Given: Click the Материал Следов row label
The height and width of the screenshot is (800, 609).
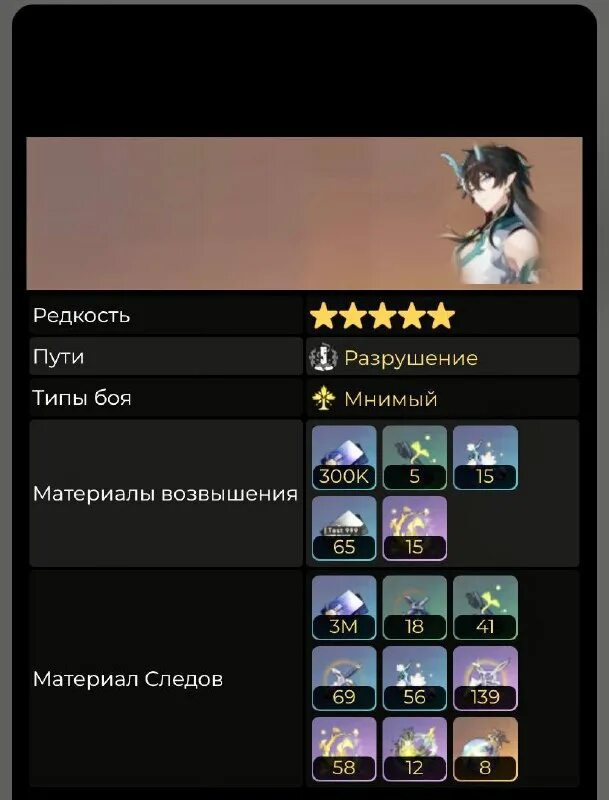Looking at the screenshot, I should (x=128, y=679).
